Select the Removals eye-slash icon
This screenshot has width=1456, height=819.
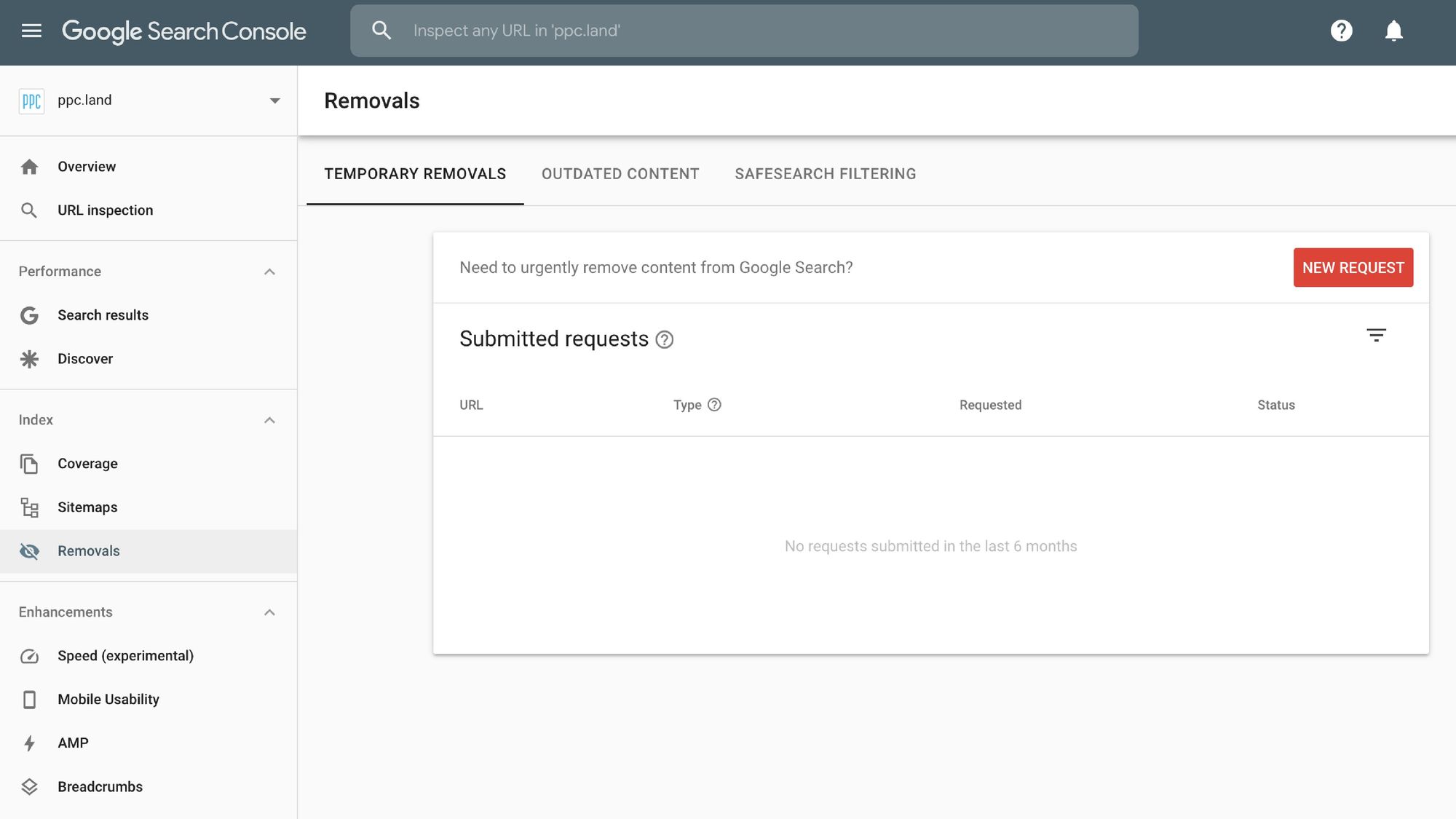(29, 551)
